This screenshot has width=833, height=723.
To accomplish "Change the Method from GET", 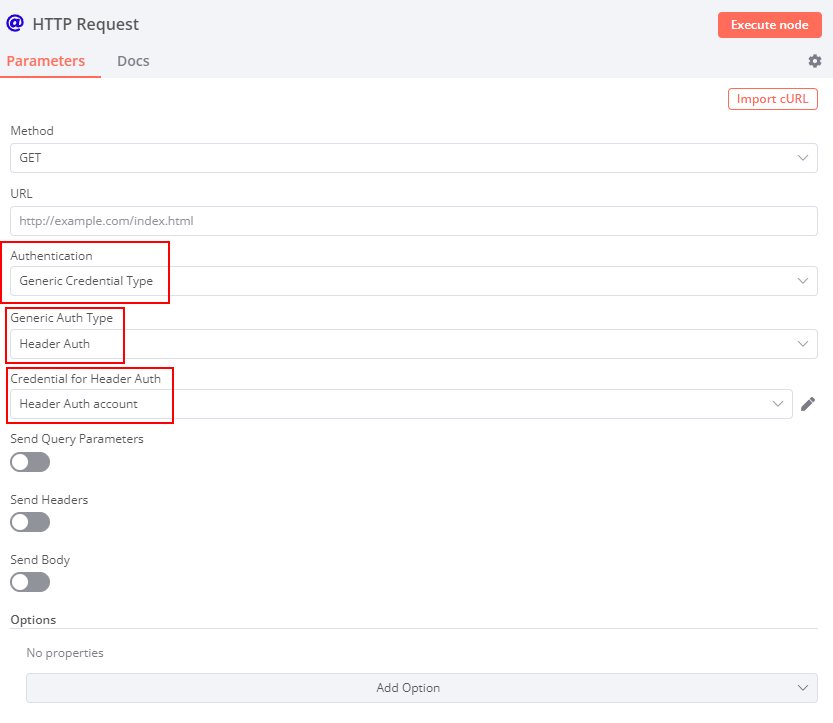I will tap(413, 158).
